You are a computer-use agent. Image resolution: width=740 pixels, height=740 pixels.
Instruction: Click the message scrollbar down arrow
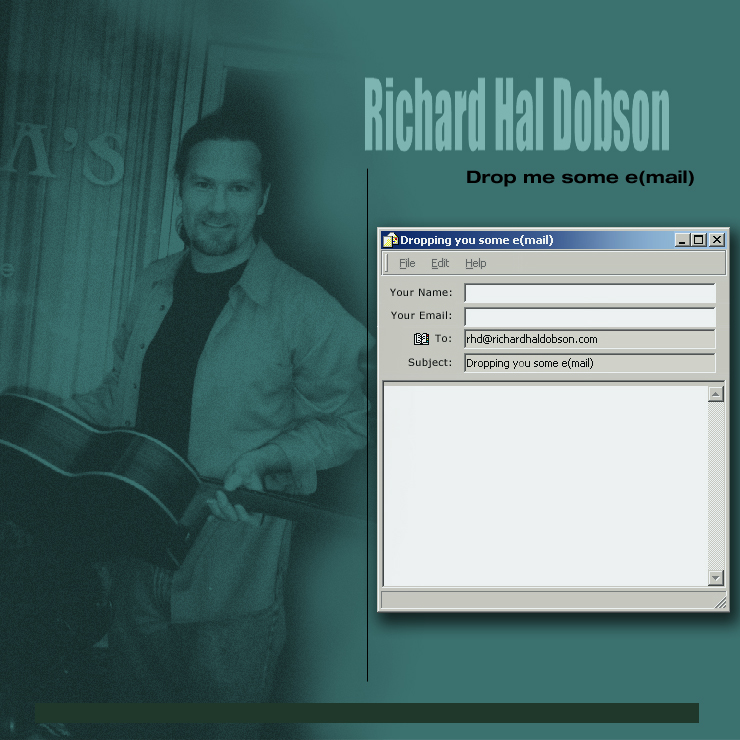tap(716, 578)
